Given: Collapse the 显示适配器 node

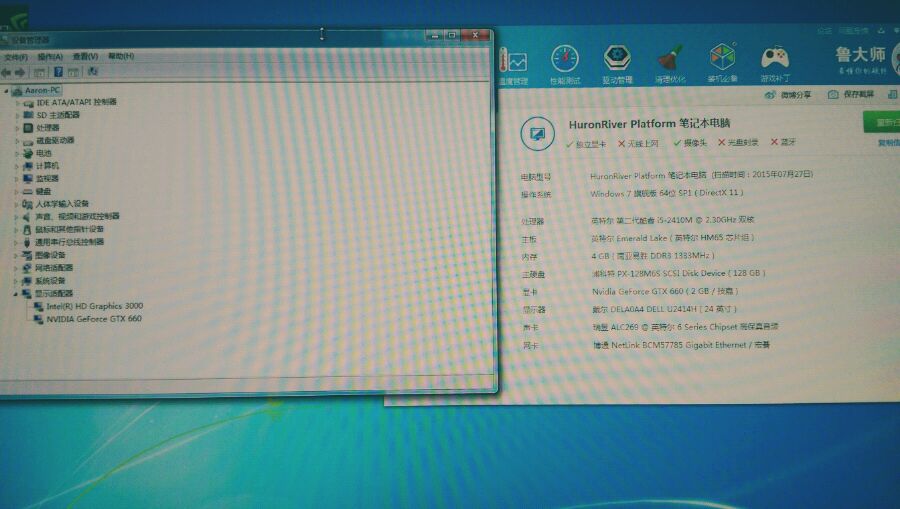Looking at the screenshot, I should 15,294.
